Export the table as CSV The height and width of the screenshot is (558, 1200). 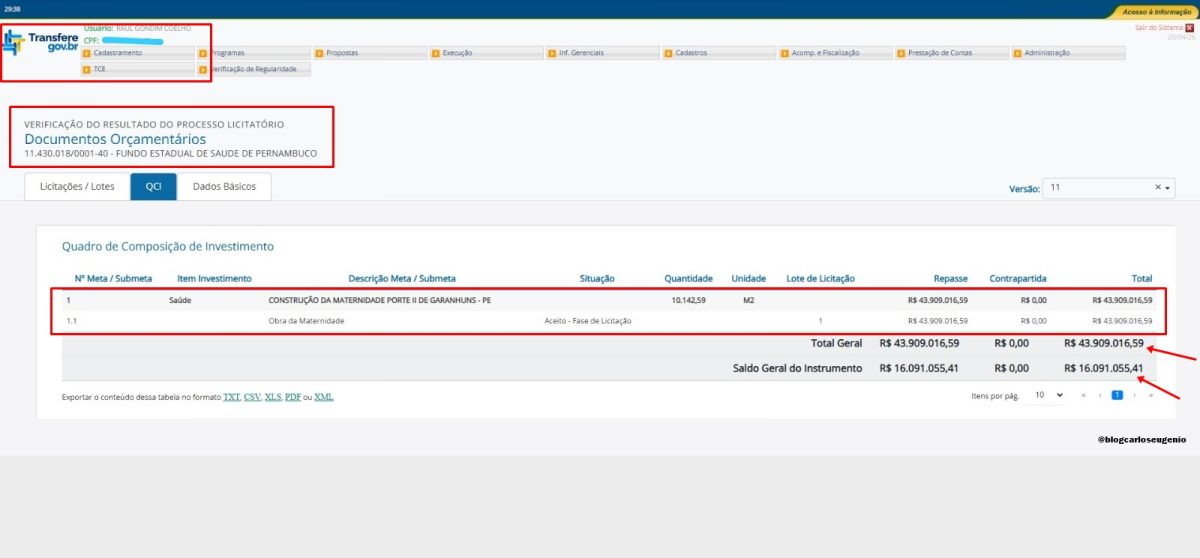pyautogui.click(x=251, y=397)
